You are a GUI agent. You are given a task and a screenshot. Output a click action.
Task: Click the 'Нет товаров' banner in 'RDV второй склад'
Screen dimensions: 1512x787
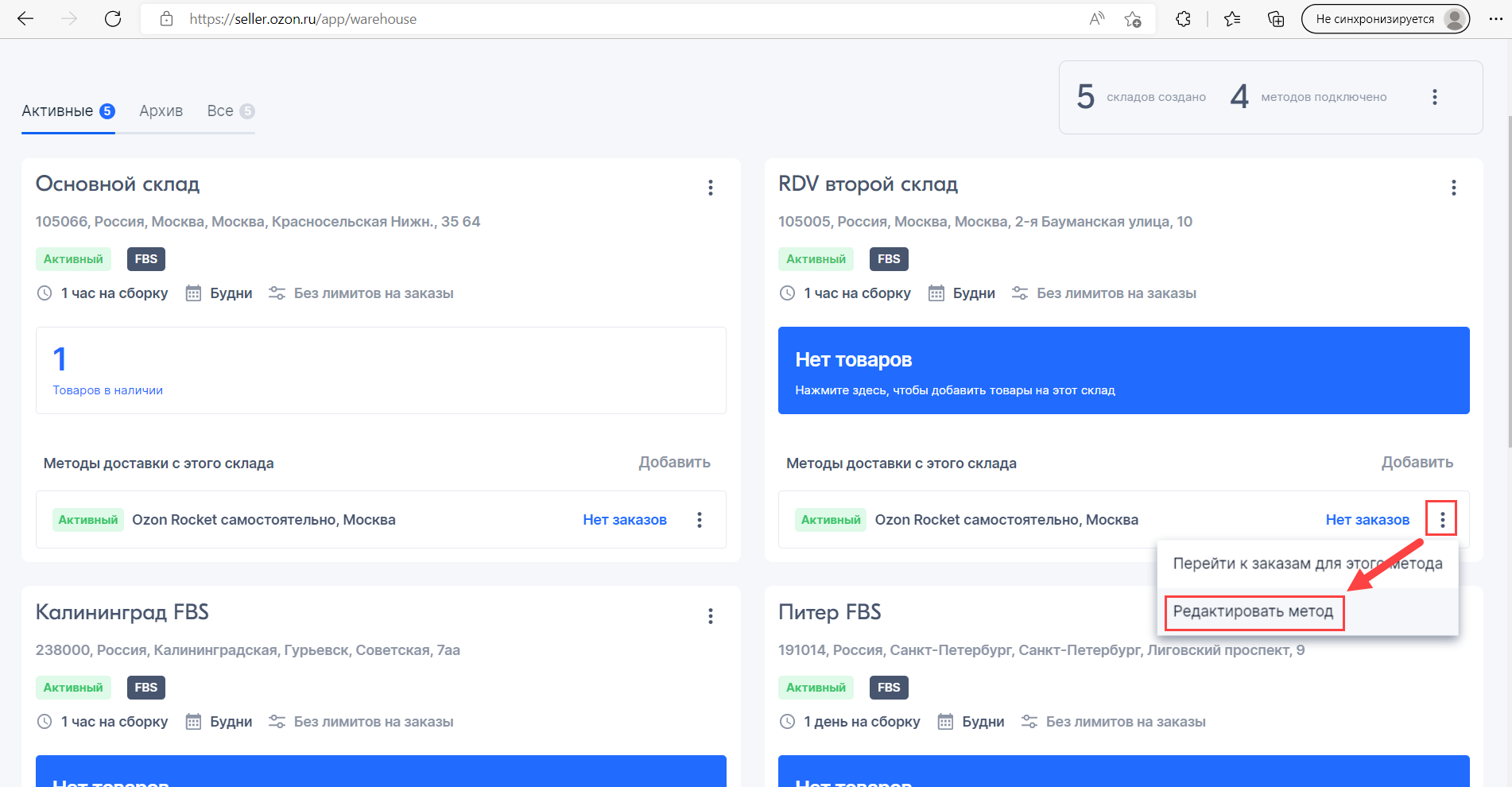1124,370
